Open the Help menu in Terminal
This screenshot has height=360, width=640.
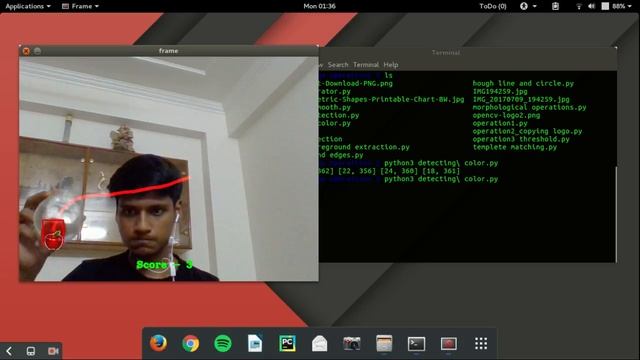pyautogui.click(x=391, y=64)
